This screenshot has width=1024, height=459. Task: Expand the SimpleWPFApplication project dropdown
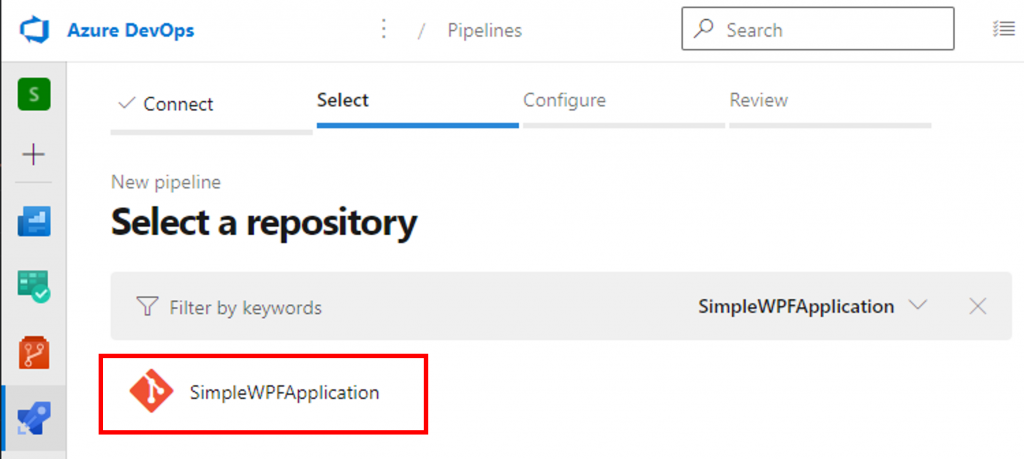click(917, 306)
